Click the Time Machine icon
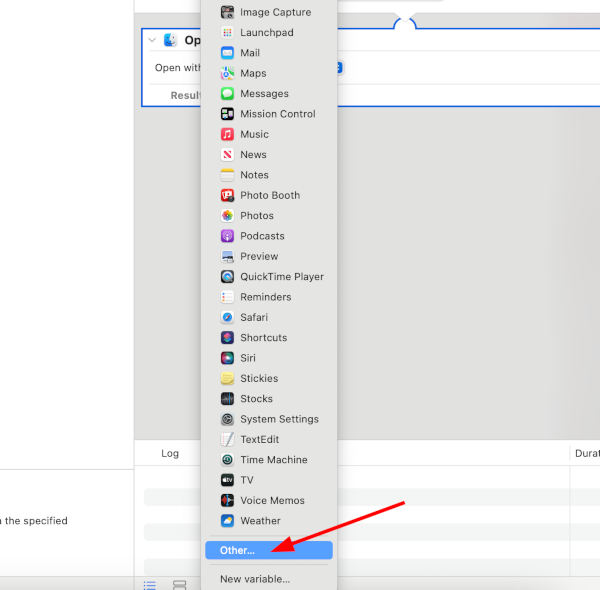 tap(228, 460)
